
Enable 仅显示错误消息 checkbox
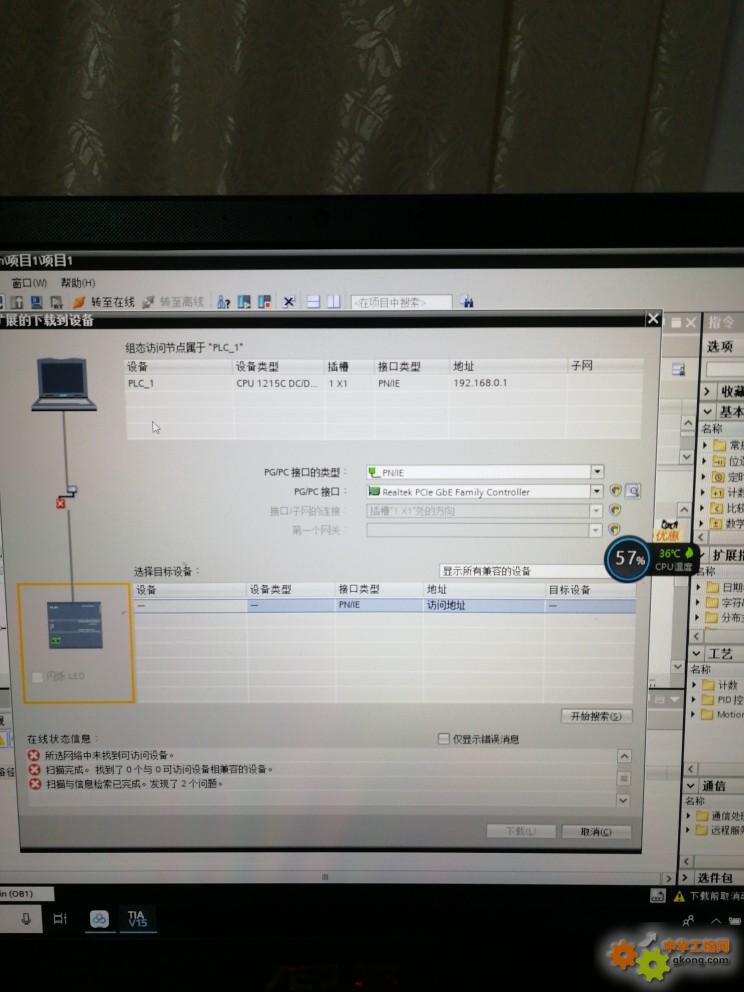443,738
